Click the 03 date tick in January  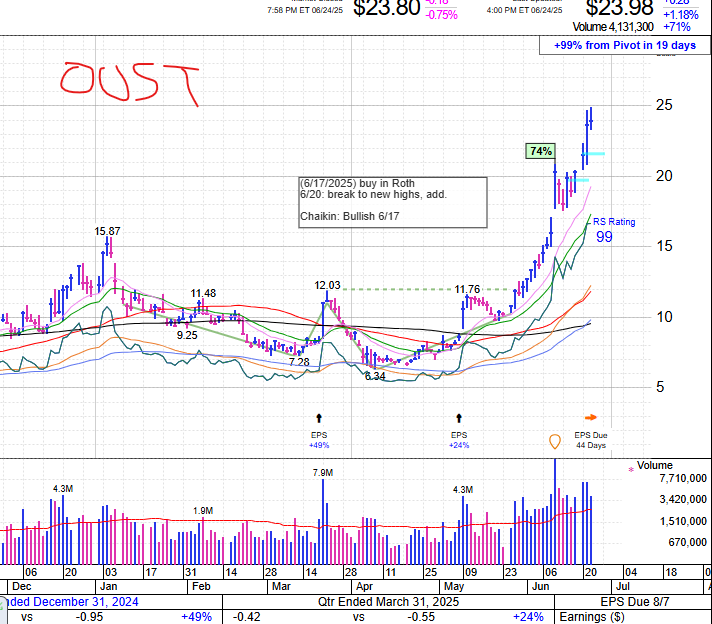pos(111,572)
